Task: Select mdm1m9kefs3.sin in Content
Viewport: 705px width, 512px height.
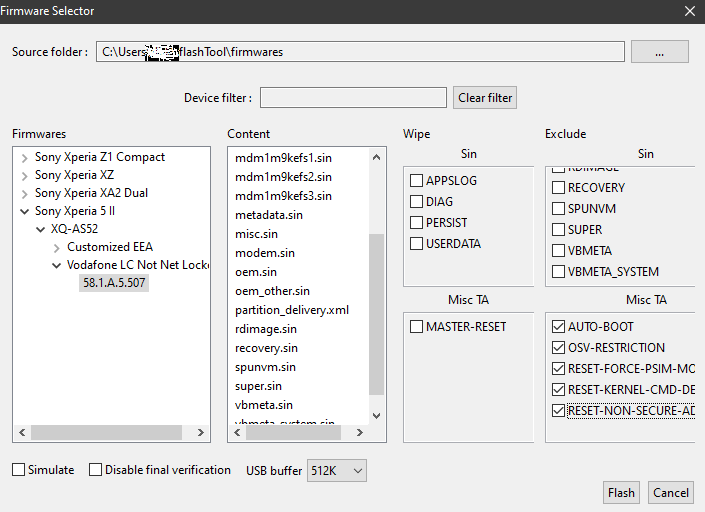Action: (283, 196)
